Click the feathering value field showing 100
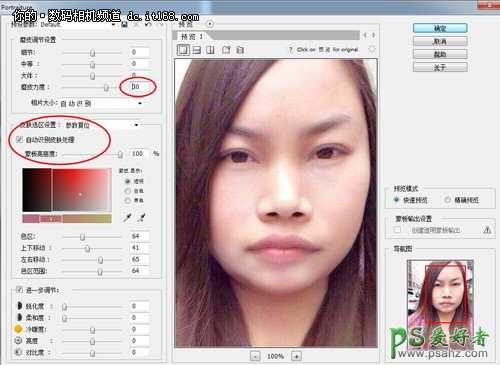The height and width of the screenshot is (365, 500). (139, 154)
